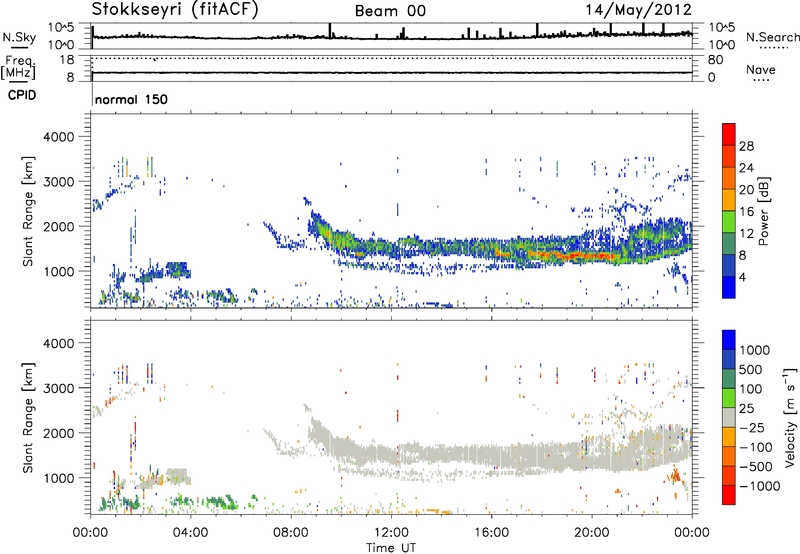The width and height of the screenshot is (800, 554).
Task: Click the "normal 150" CPID entry
Action: [131, 99]
